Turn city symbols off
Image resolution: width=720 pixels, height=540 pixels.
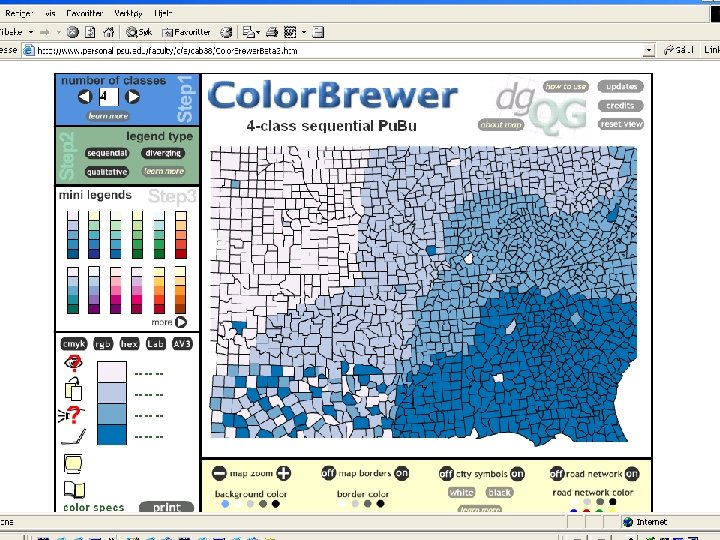(446, 473)
